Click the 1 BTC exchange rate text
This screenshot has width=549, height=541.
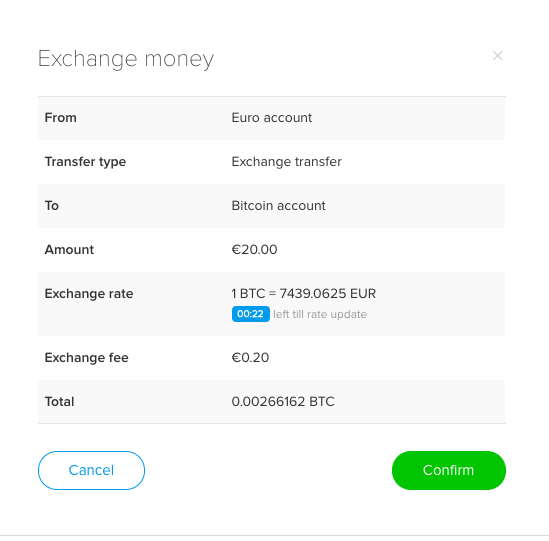pos(304,293)
